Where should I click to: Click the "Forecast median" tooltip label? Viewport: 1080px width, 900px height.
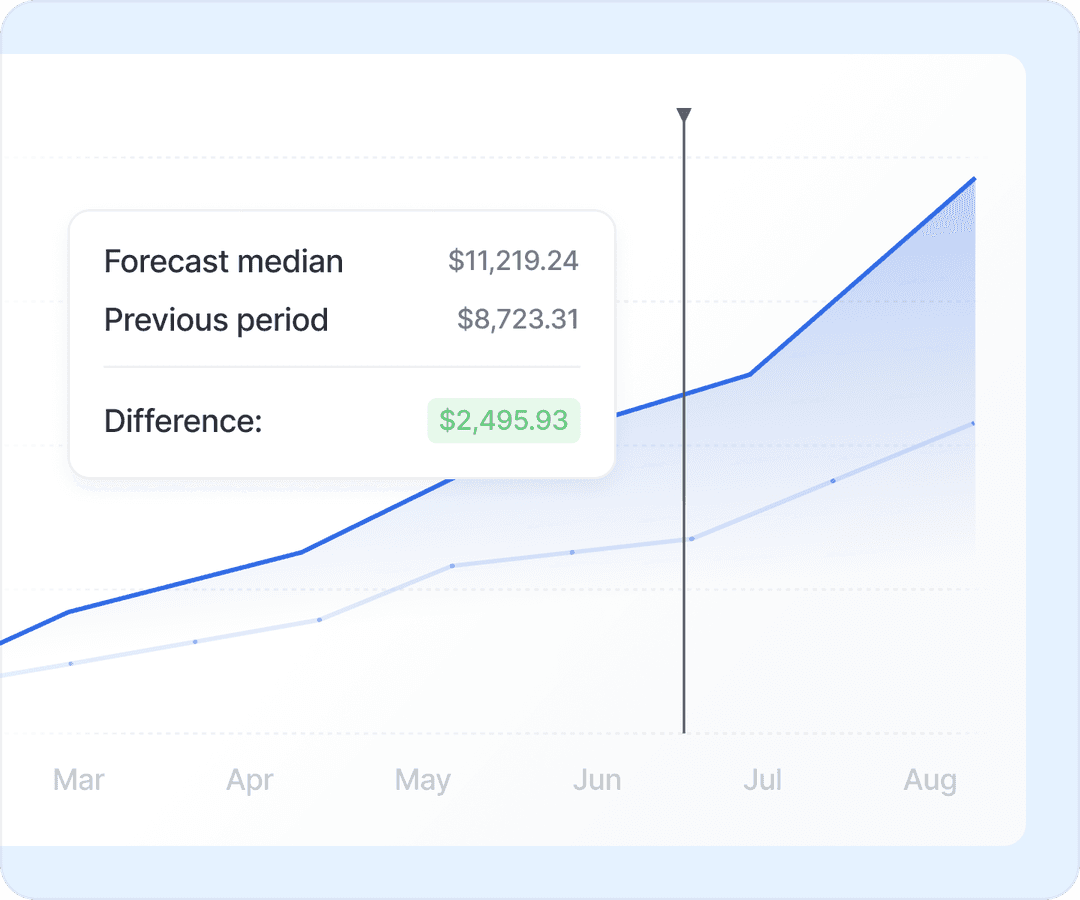(x=224, y=262)
